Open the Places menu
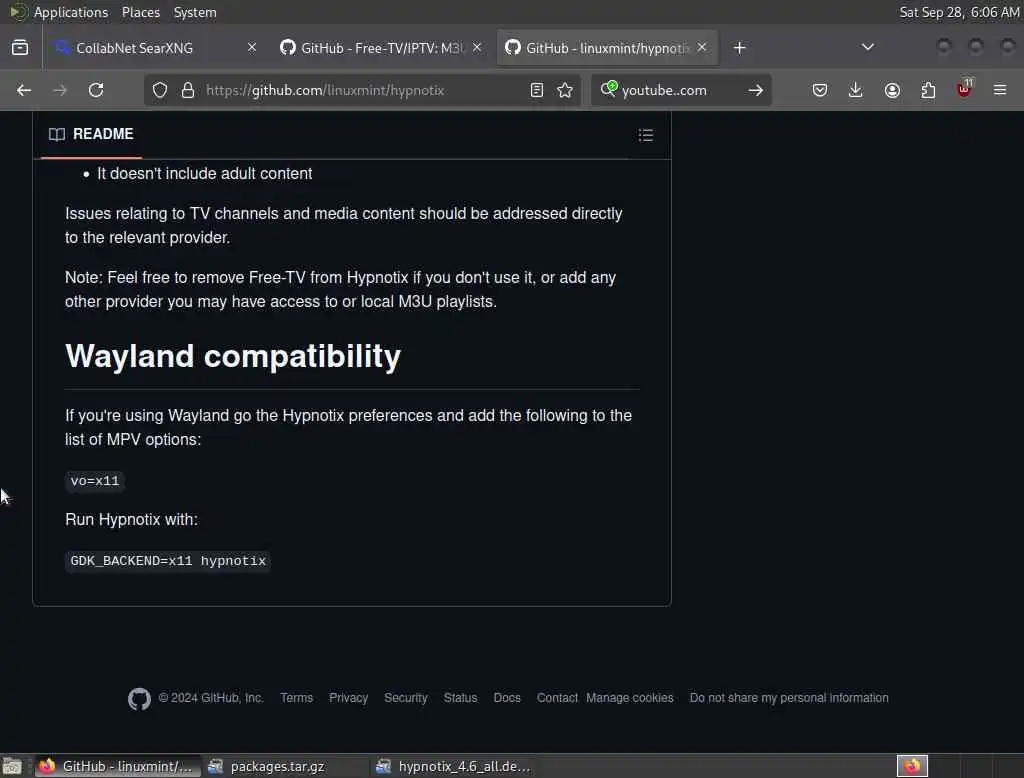This screenshot has height=778, width=1024. [x=141, y=12]
